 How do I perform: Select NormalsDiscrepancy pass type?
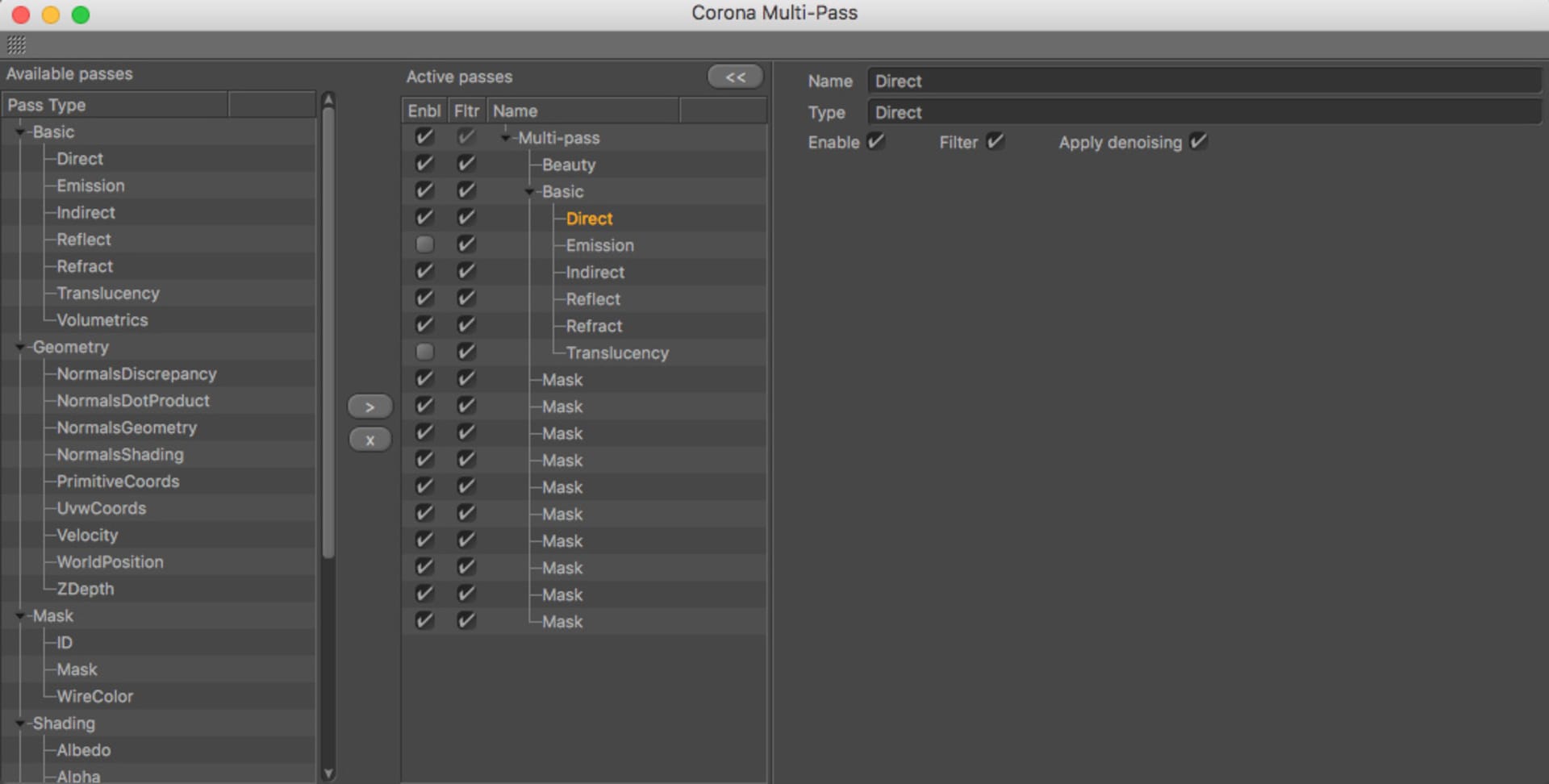click(136, 374)
